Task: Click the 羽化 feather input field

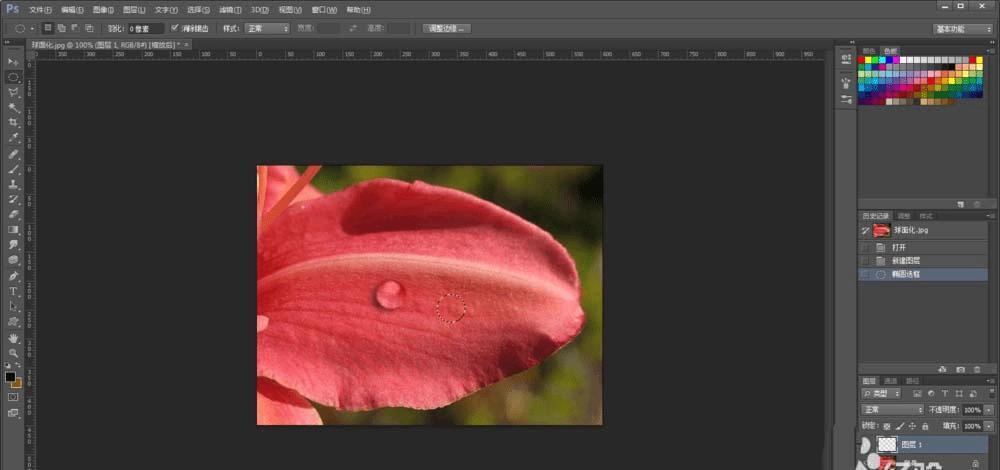Action: coord(146,28)
